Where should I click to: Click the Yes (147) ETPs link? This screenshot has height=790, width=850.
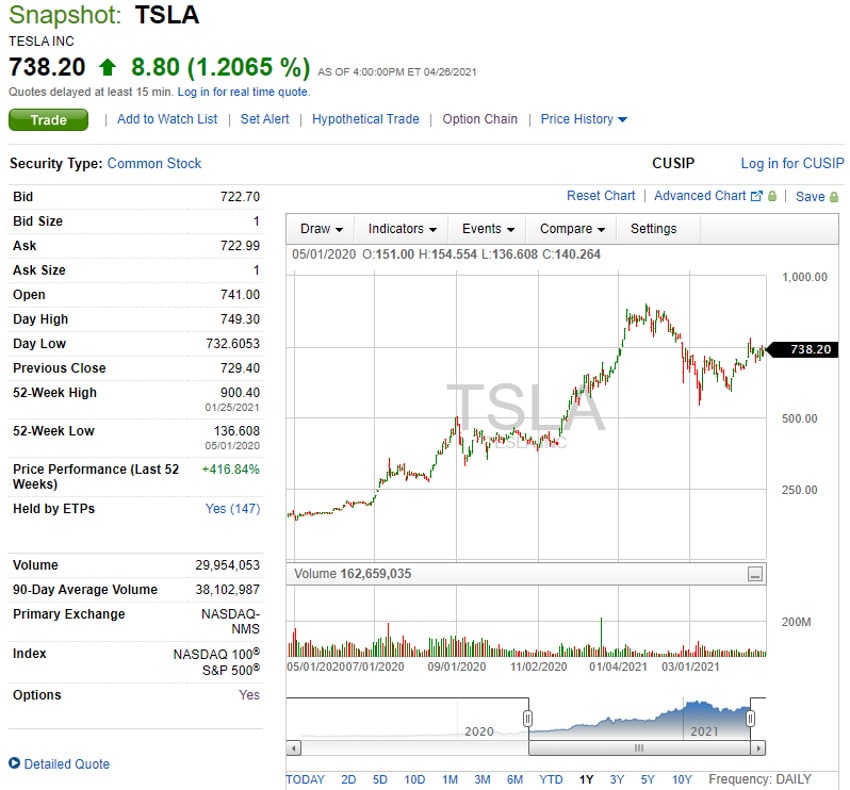233,509
